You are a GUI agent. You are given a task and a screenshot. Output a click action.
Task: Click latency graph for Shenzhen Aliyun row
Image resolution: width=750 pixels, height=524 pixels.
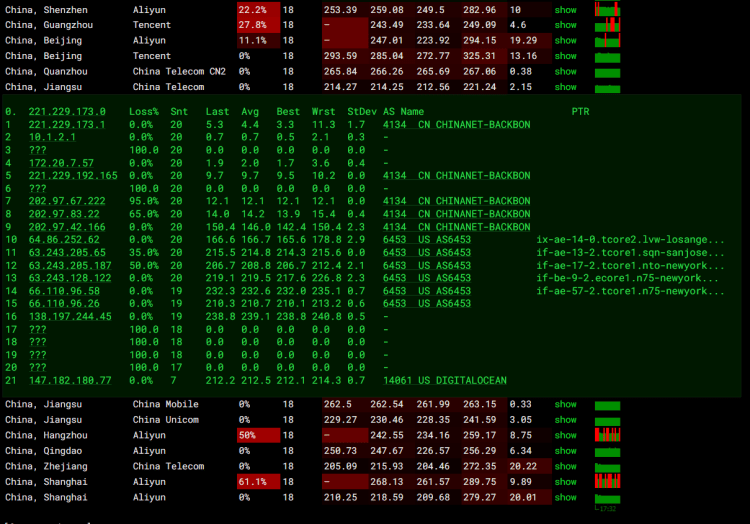(607, 10)
